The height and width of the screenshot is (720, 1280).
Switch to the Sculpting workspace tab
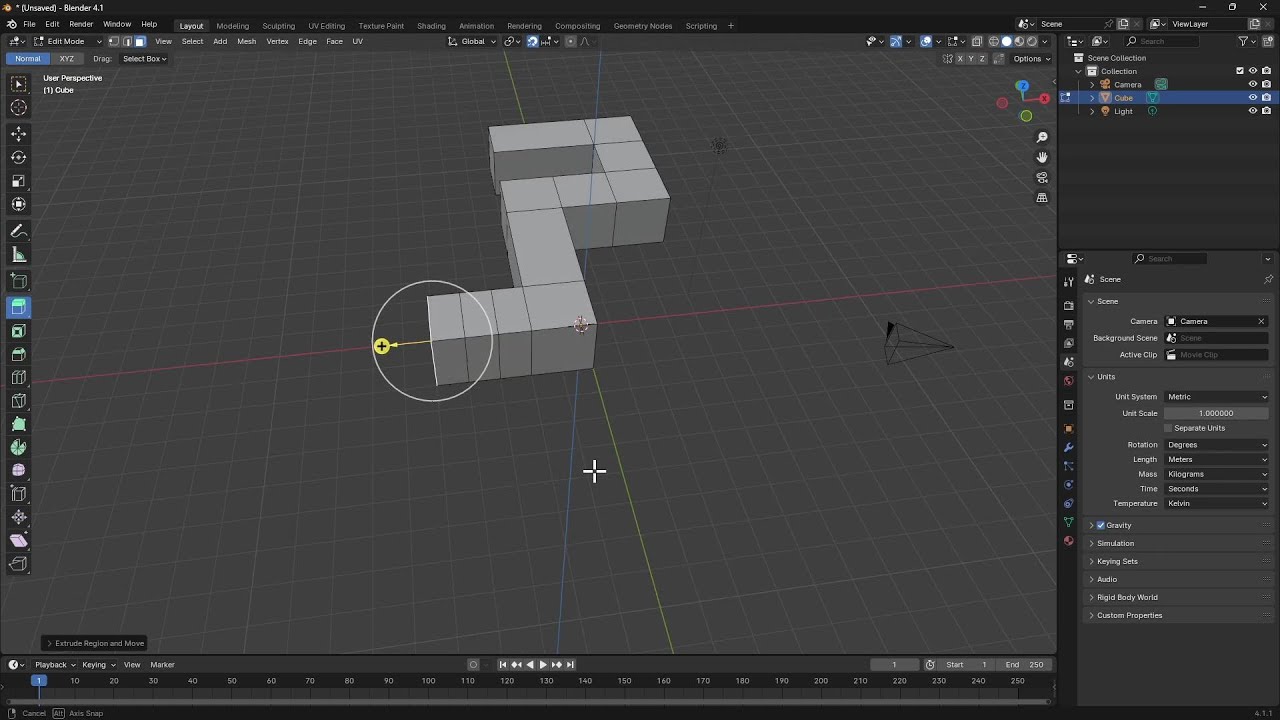coord(278,26)
